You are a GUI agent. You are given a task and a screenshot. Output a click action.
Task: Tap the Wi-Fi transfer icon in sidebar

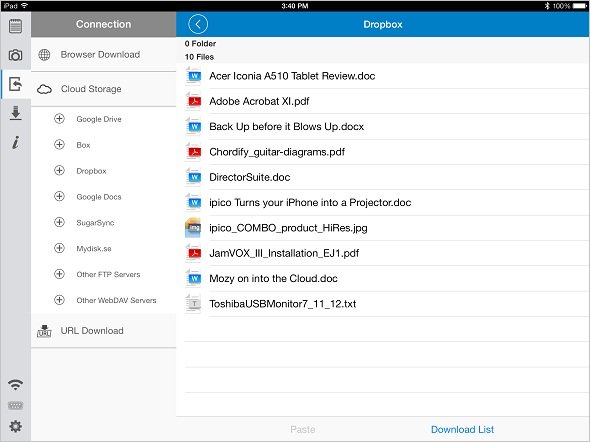(15, 384)
